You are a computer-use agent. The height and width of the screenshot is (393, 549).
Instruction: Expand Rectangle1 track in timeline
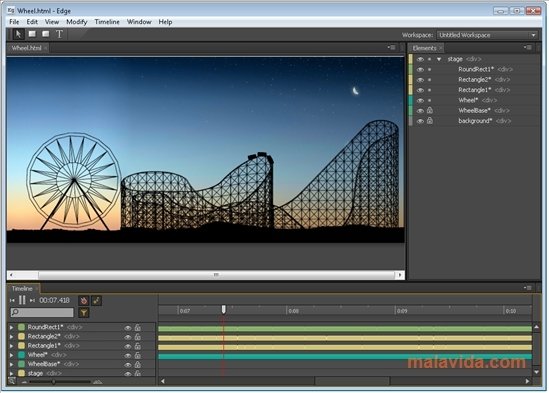[x=11, y=346]
